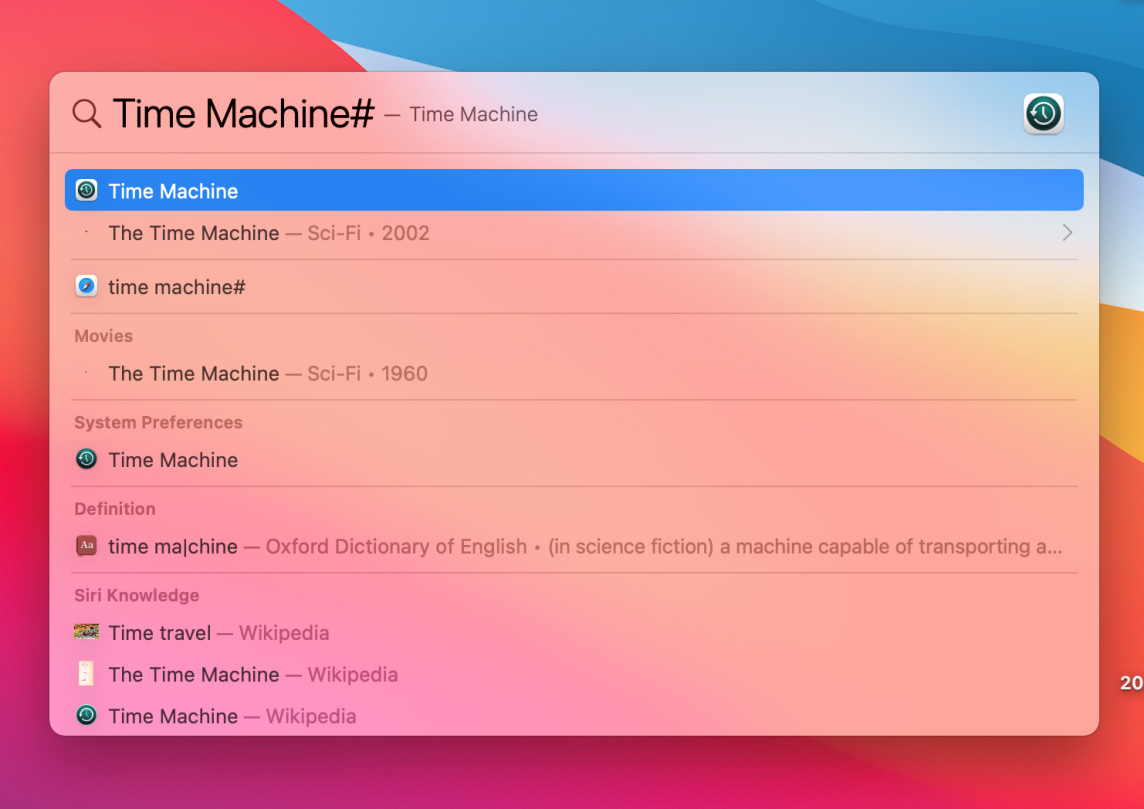The width and height of the screenshot is (1144, 809).
Task: Click the Time Machine icon under System Preferences
Action: click(87, 460)
